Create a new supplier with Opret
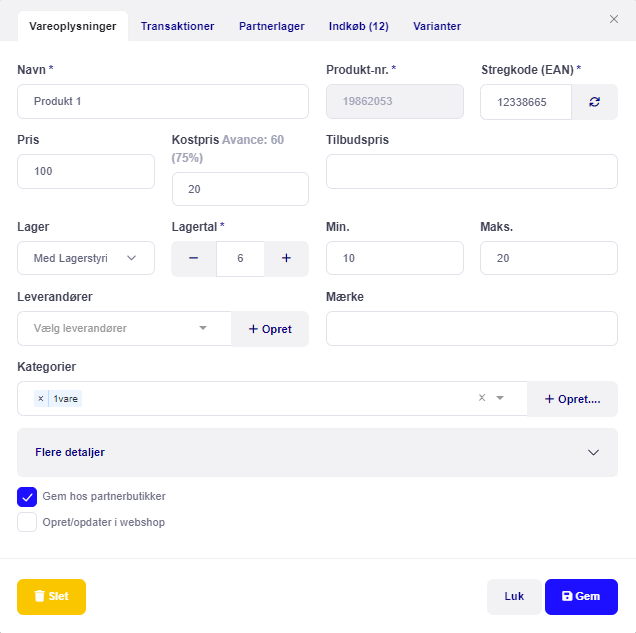Screen dimensions: 636x633 (270, 329)
